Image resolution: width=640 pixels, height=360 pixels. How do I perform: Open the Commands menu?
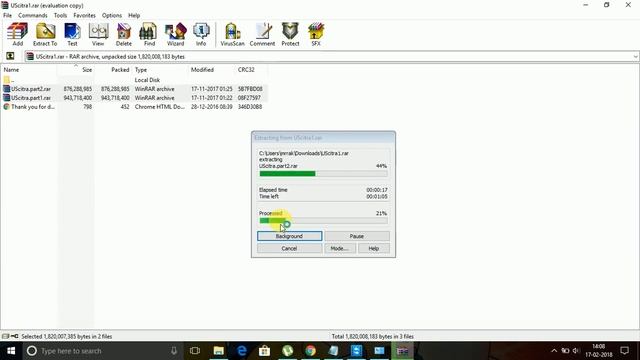33,15
